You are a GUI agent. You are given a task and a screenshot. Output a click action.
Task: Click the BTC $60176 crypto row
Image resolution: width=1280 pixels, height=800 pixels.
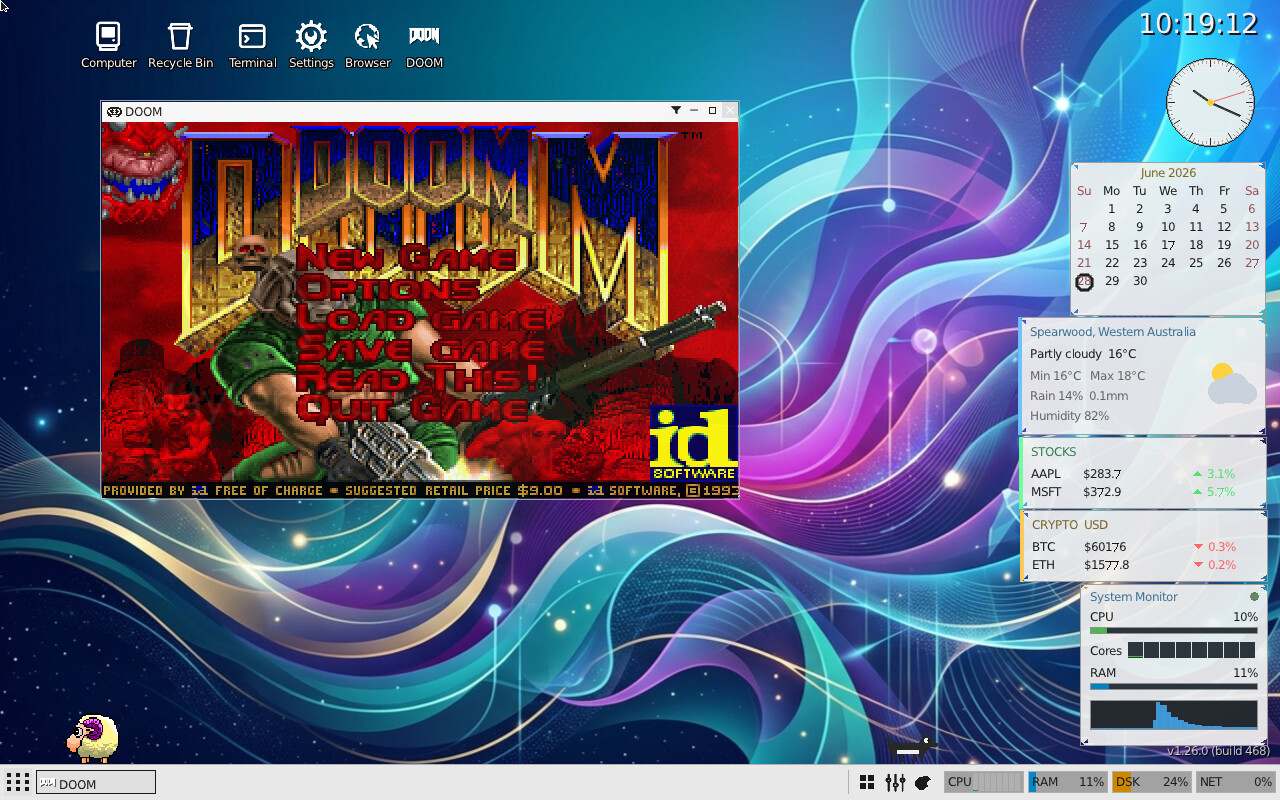tap(1133, 547)
